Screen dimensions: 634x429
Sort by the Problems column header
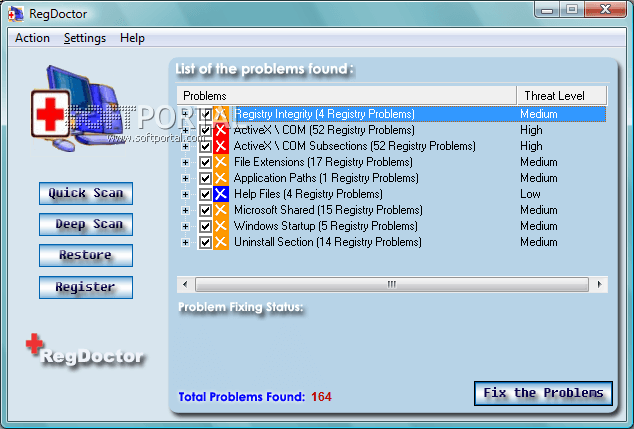coord(347,96)
